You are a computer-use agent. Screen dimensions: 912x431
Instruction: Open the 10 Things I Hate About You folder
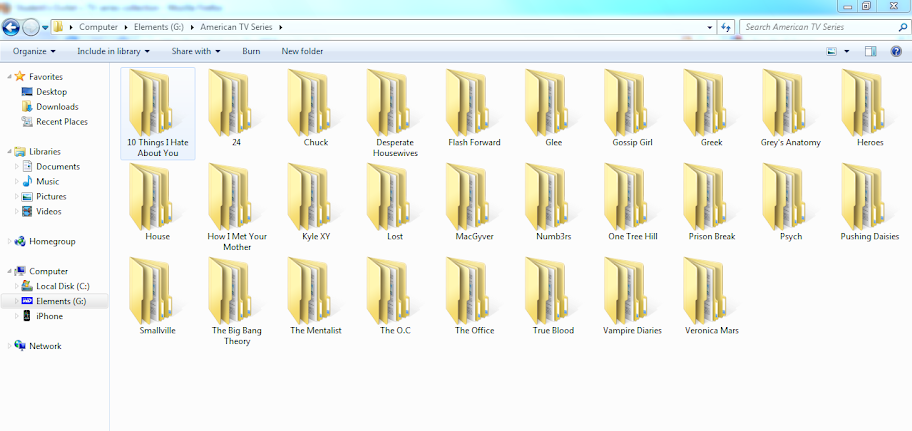click(158, 113)
